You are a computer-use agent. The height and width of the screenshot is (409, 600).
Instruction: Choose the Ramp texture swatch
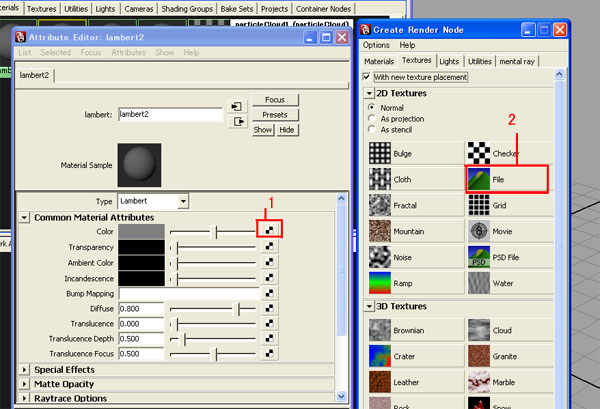[381, 282]
